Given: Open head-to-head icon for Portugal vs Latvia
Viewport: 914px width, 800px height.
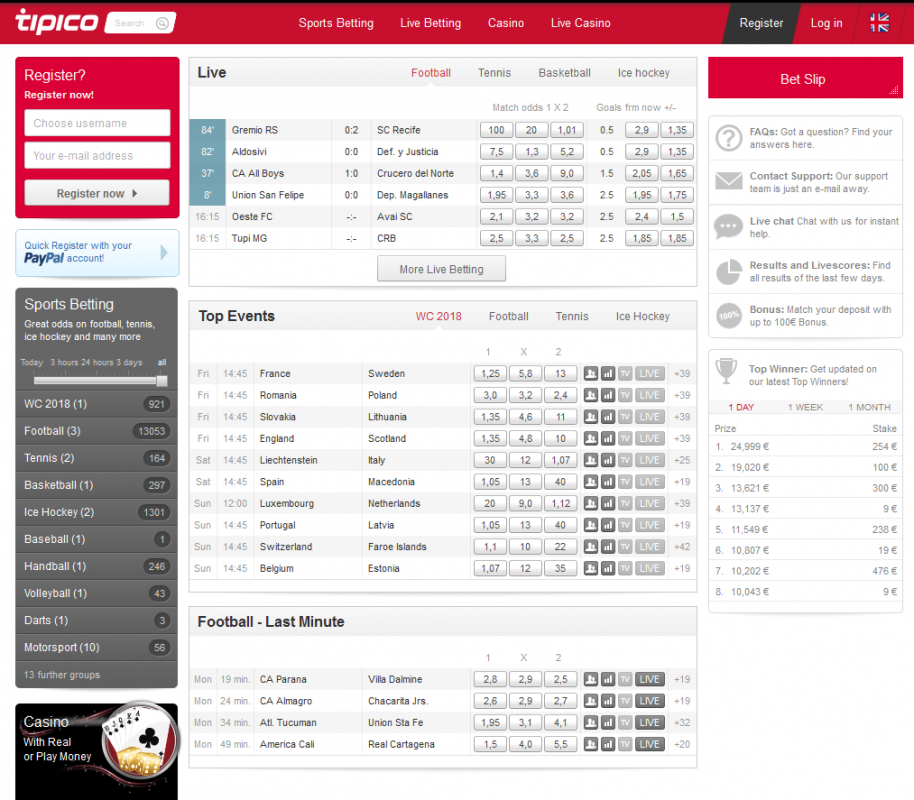Looking at the screenshot, I should [590, 525].
